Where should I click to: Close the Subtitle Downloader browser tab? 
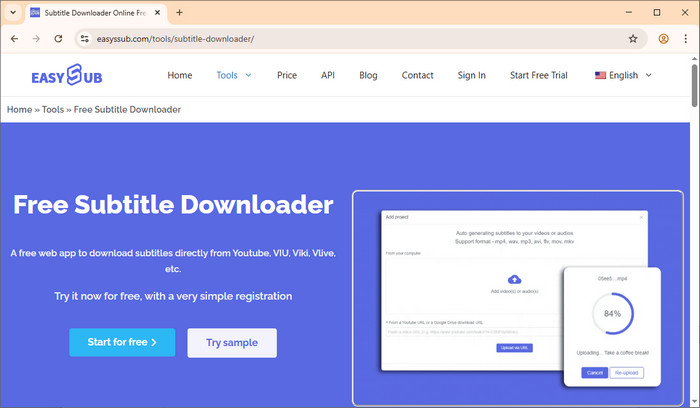coord(157,13)
